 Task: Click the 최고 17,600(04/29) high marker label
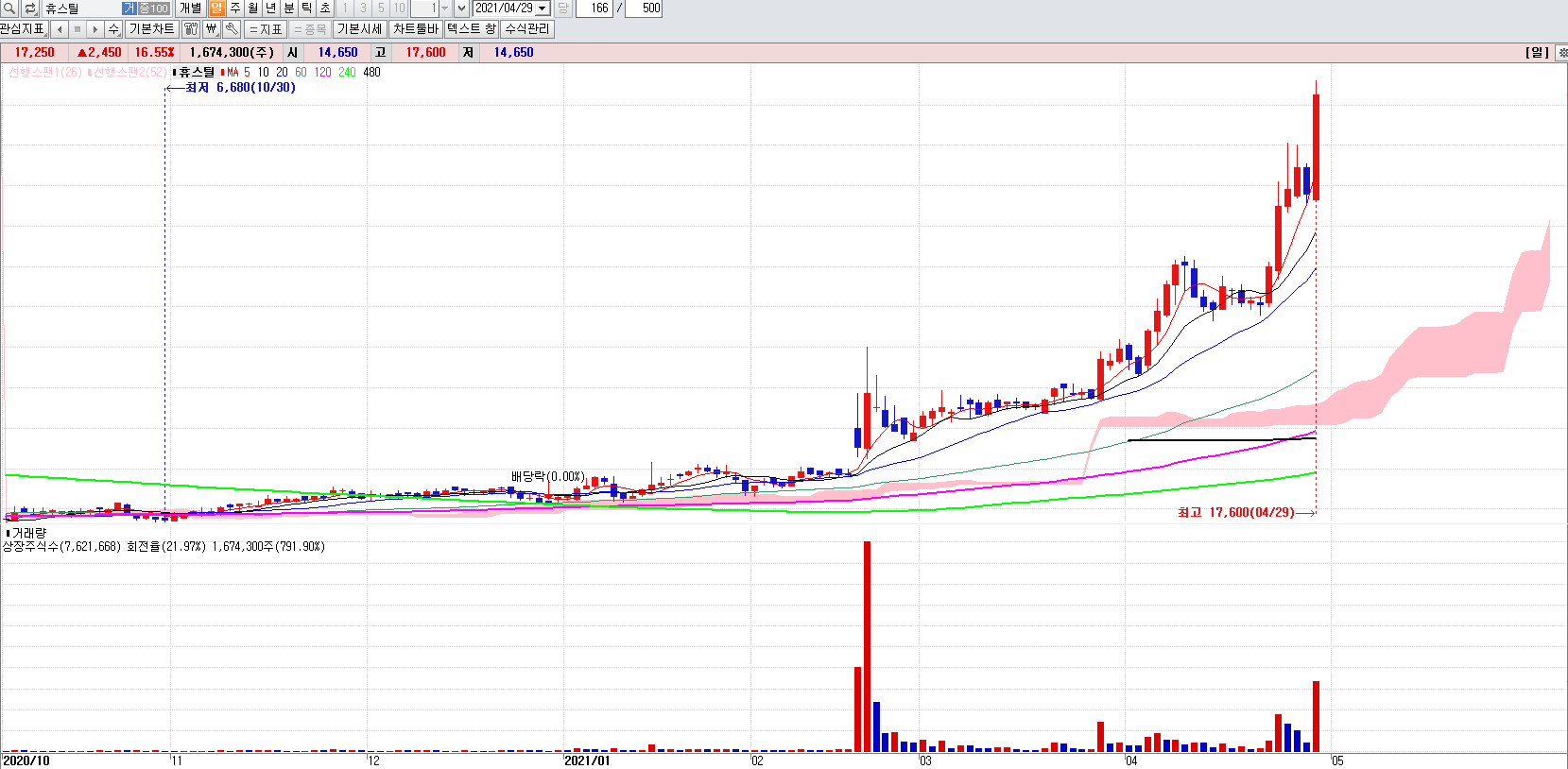click(1235, 513)
